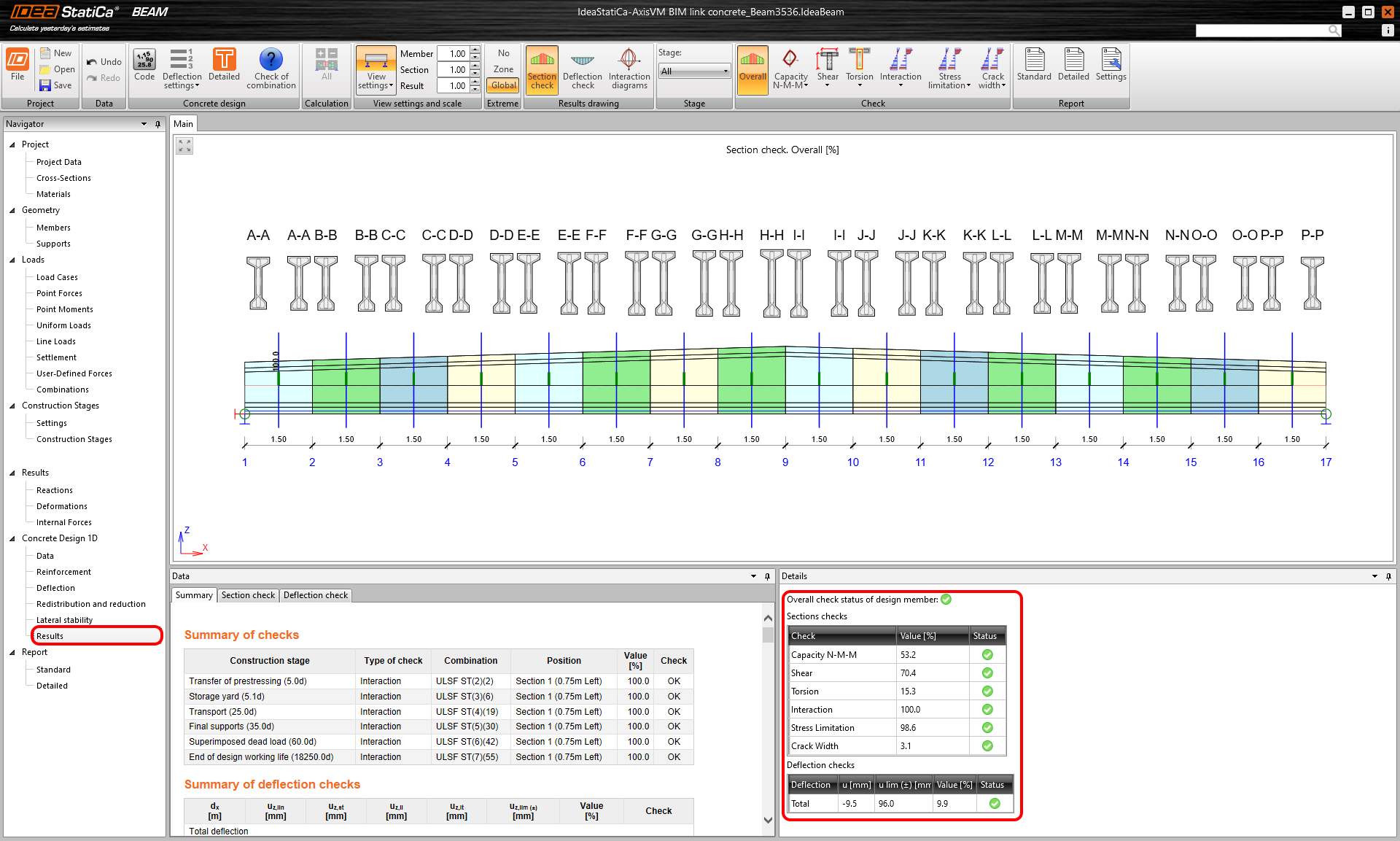Click Save in the Project group
The width and height of the screenshot is (1400, 841).
pos(55,85)
